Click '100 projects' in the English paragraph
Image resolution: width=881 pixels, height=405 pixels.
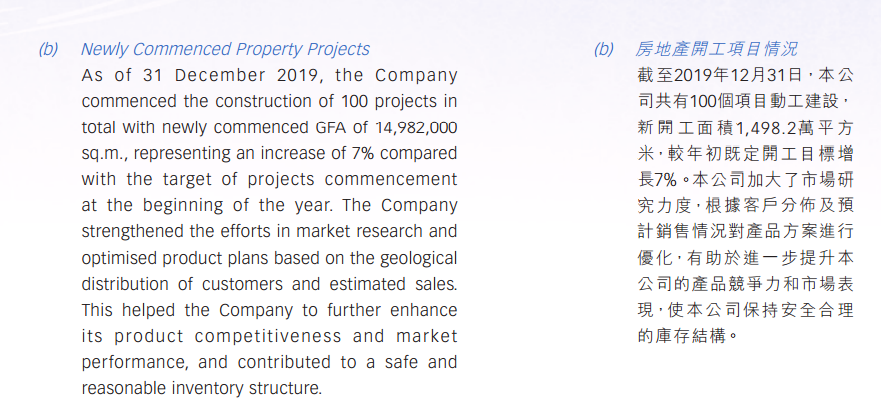tap(407, 101)
